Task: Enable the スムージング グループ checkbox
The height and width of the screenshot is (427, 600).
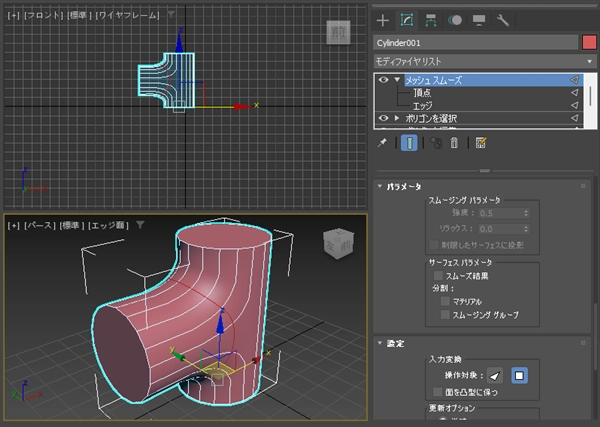Action: [x=445, y=315]
